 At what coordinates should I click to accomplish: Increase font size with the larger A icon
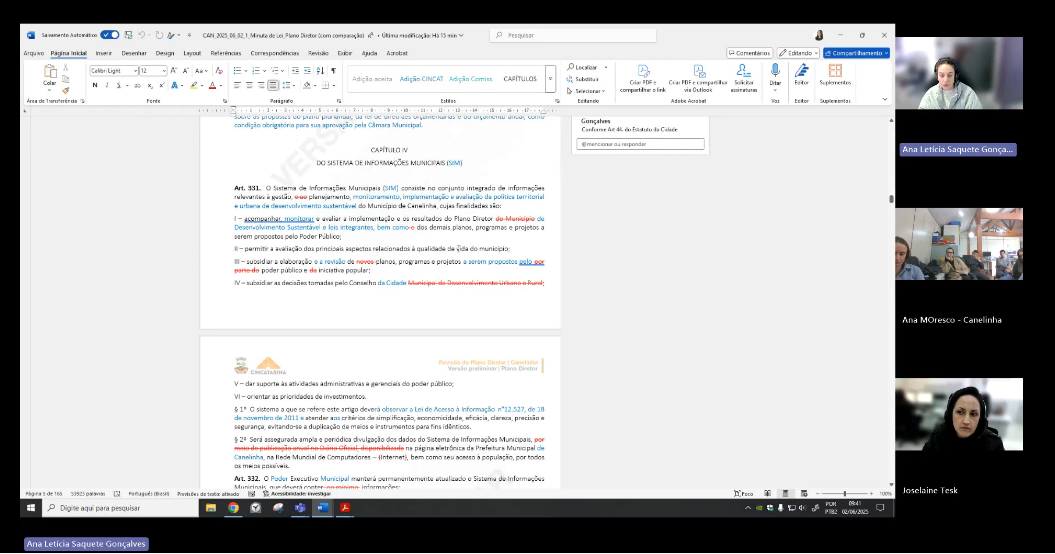click(x=174, y=71)
